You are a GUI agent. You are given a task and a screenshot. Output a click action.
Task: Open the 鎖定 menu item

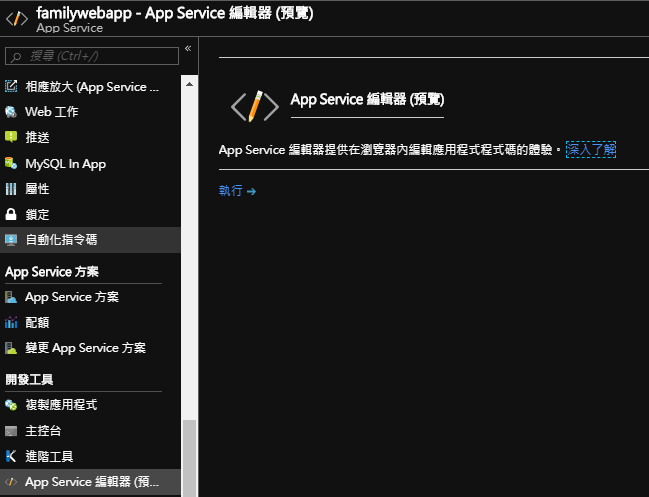90,214
